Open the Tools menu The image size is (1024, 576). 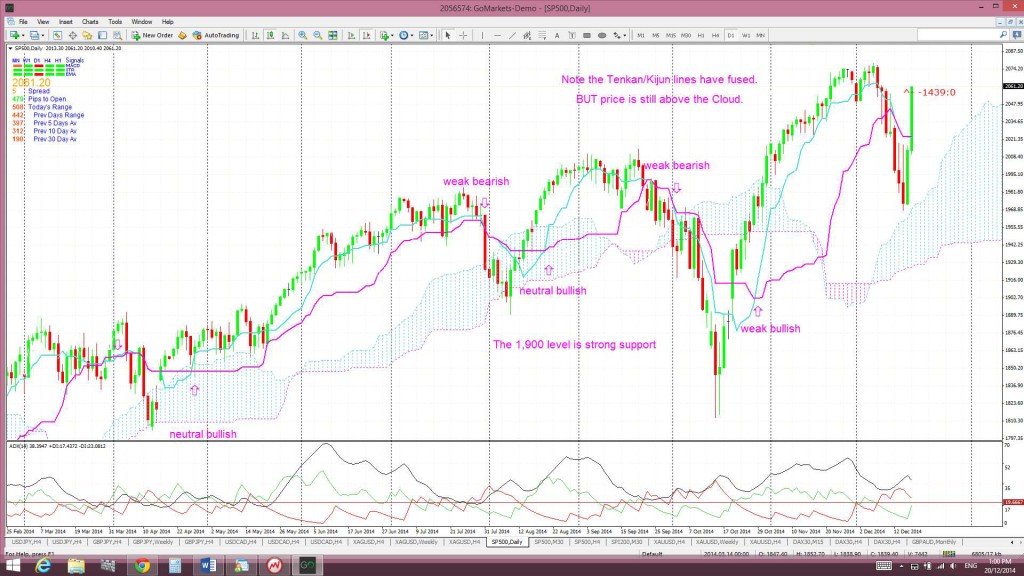click(x=115, y=22)
